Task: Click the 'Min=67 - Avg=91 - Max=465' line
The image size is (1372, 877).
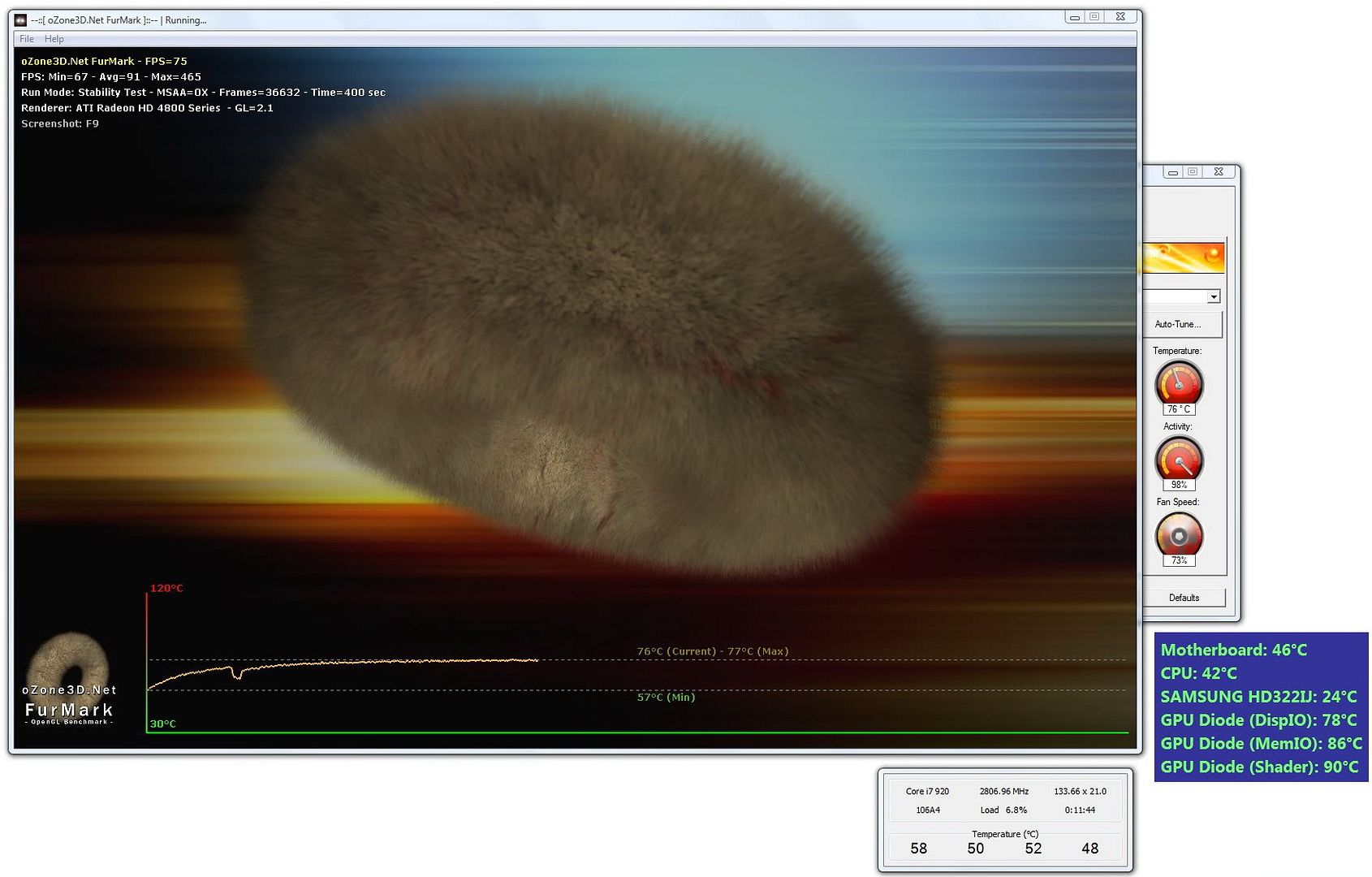Action: [111, 76]
